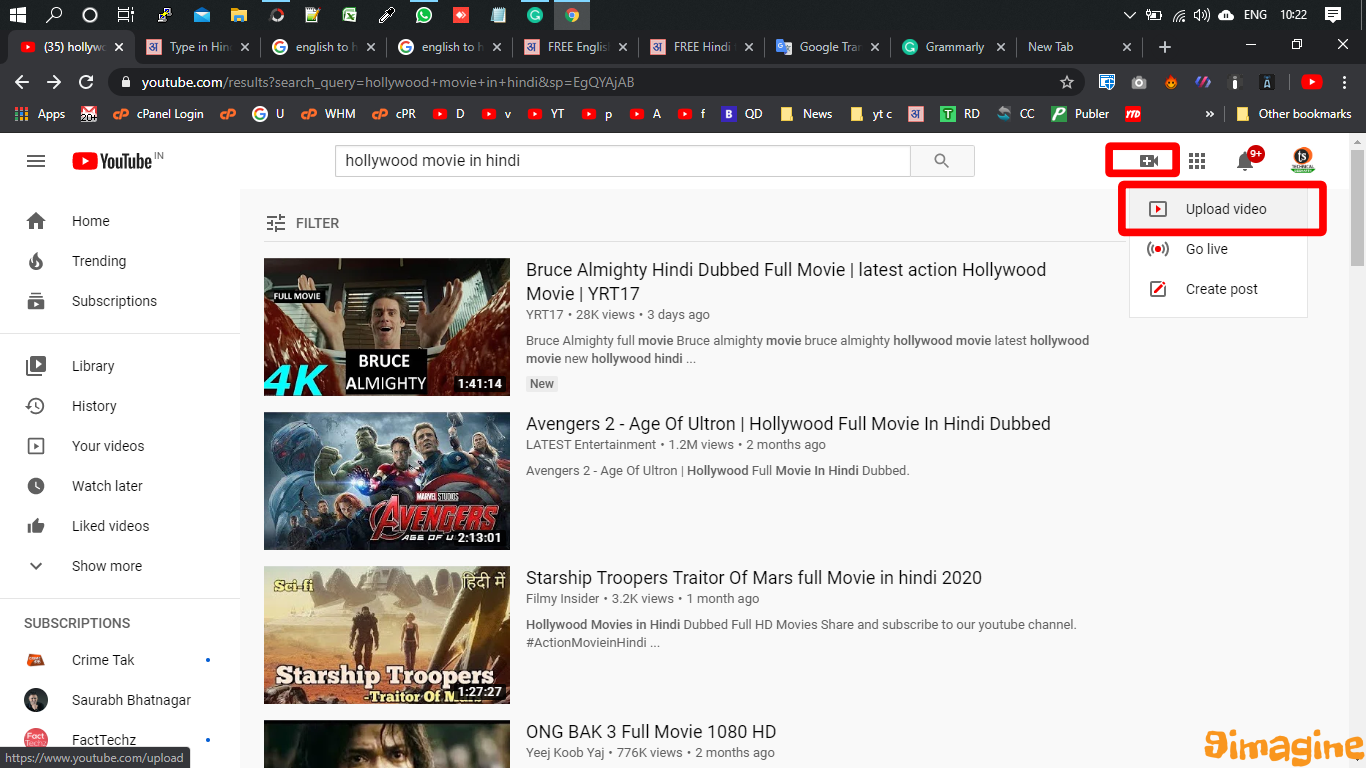Play the Starship Troopers thumbnail
The image size is (1366, 768).
[x=387, y=635]
